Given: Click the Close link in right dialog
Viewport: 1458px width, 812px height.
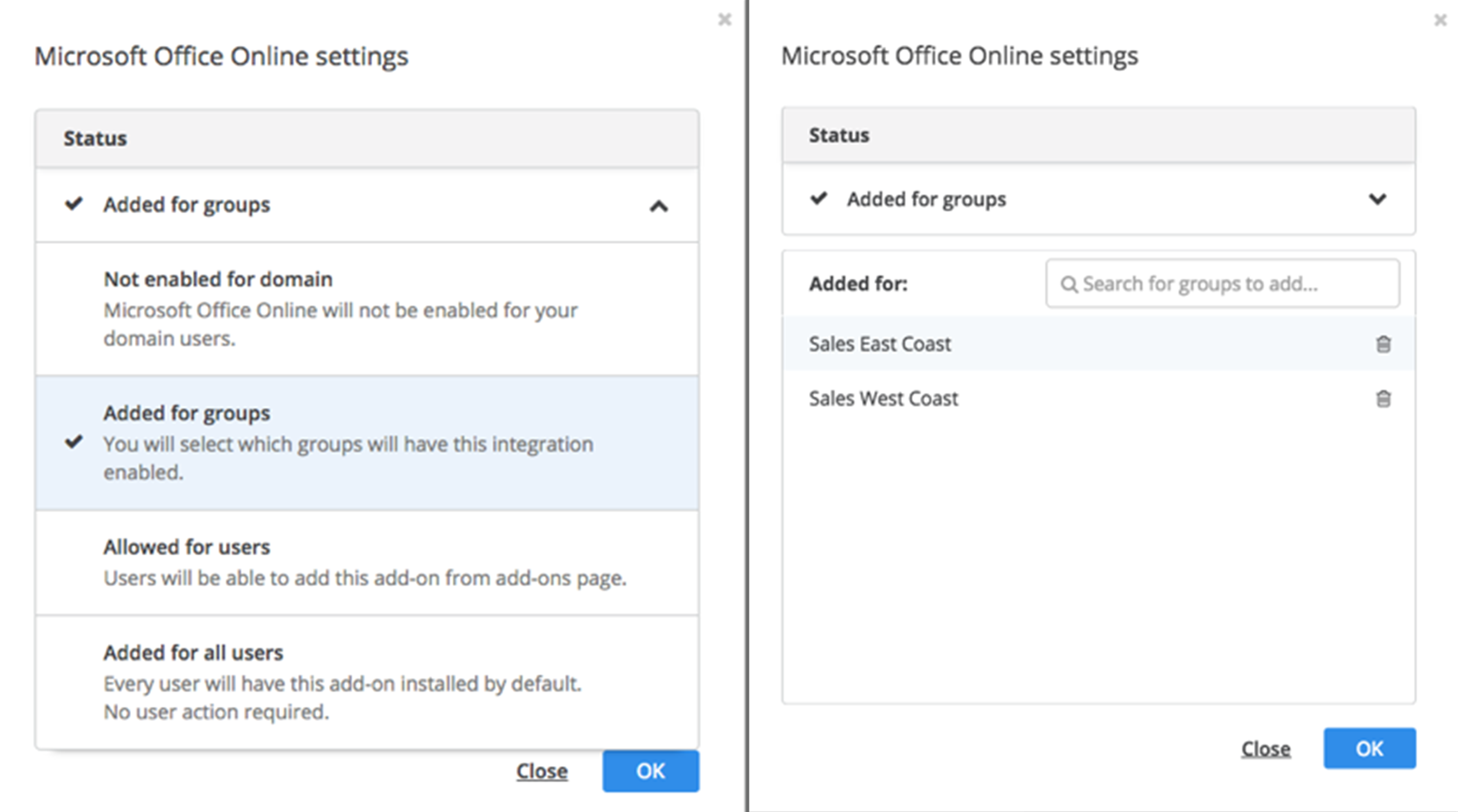Looking at the screenshot, I should coord(1266,749).
